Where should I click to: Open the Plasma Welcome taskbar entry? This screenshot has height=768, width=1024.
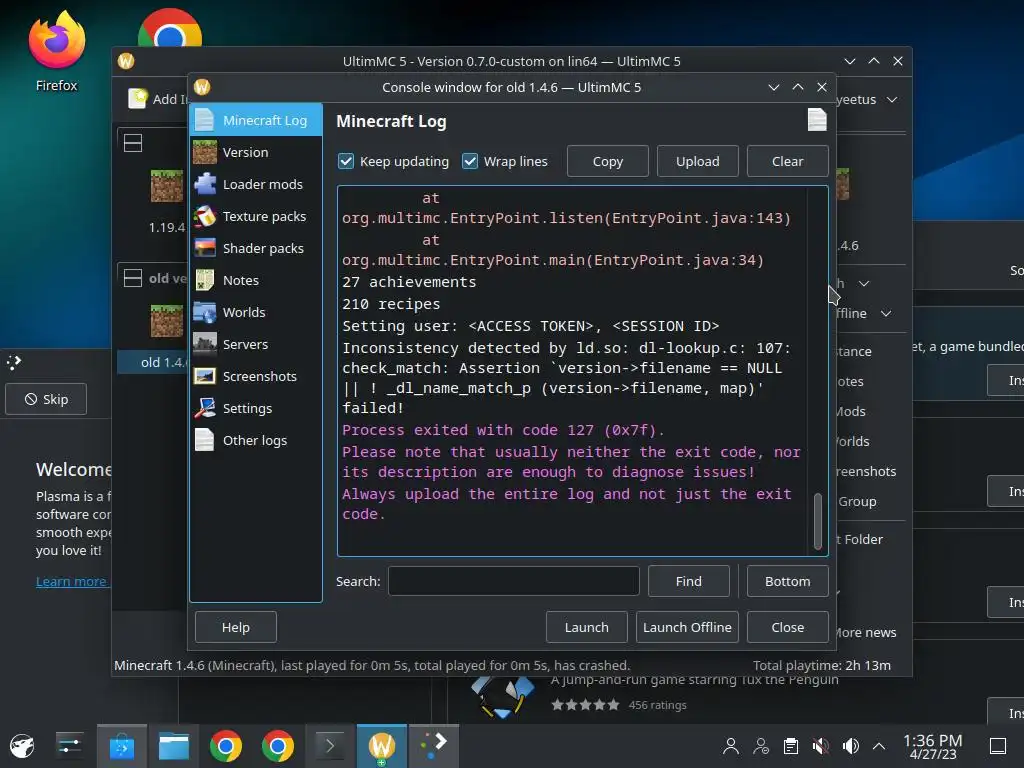[x=434, y=746]
